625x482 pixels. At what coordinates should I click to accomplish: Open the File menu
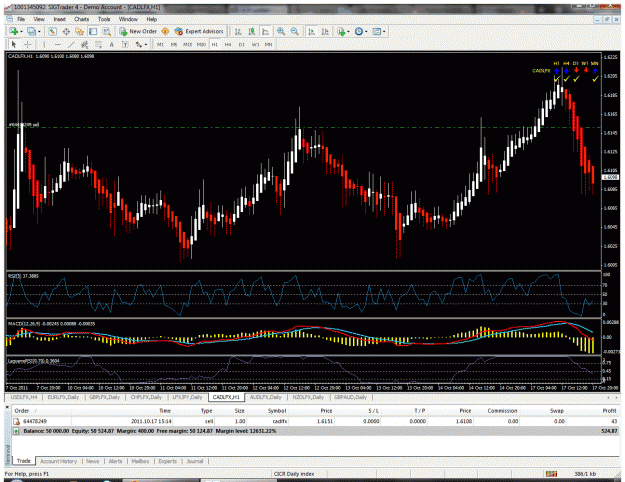point(21,19)
